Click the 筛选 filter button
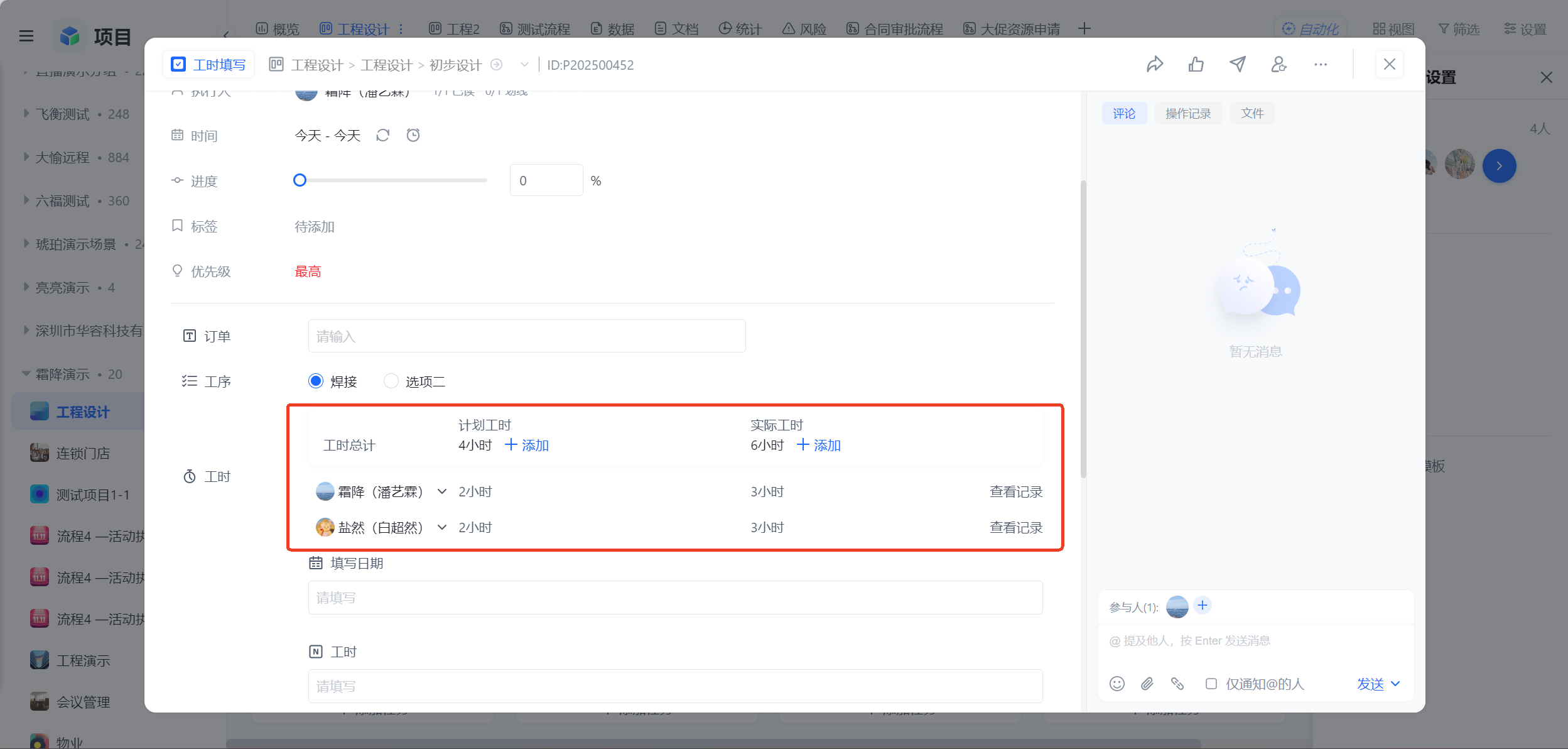This screenshot has width=1568, height=749. tap(1459, 29)
